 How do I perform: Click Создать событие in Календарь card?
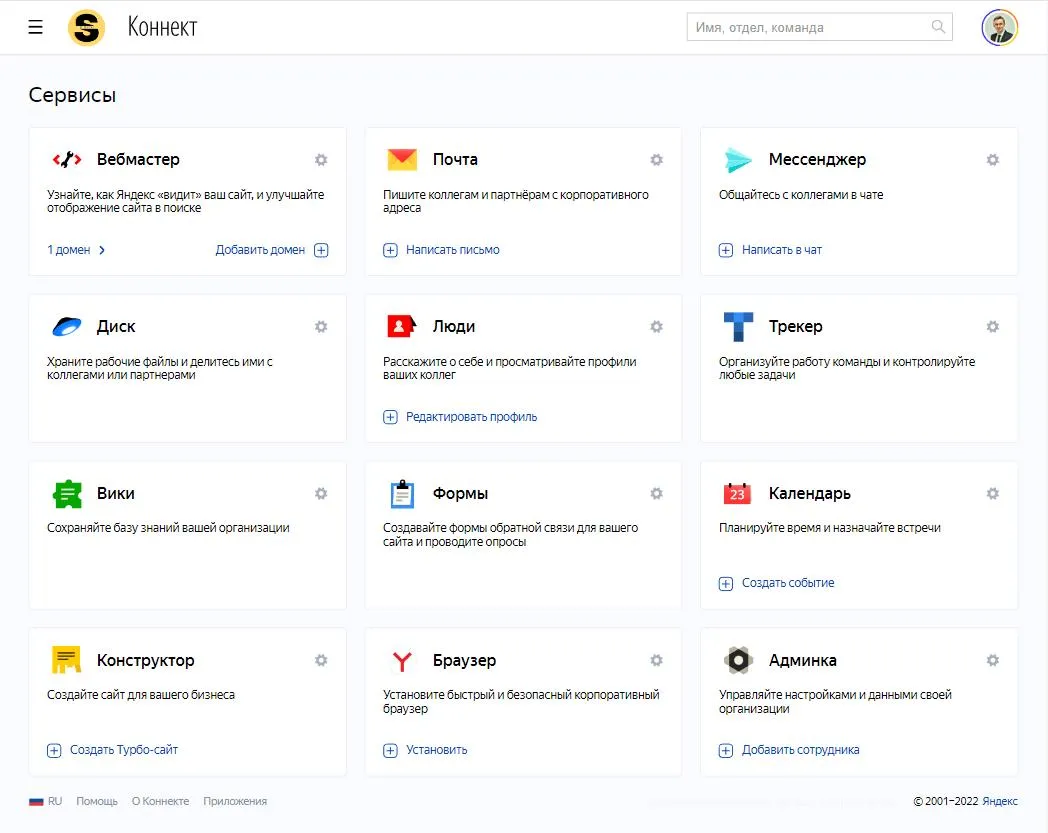[x=787, y=583]
